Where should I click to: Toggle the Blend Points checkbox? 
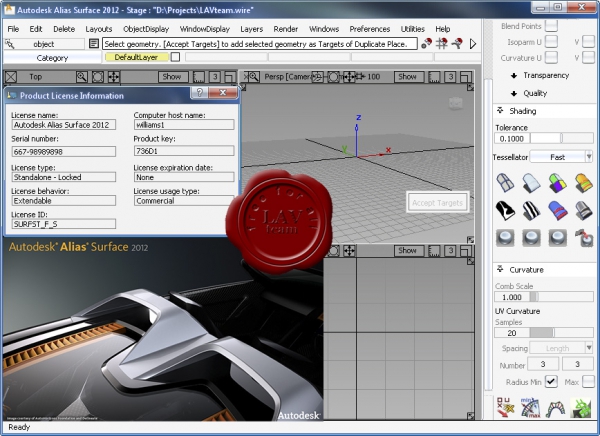pos(551,26)
